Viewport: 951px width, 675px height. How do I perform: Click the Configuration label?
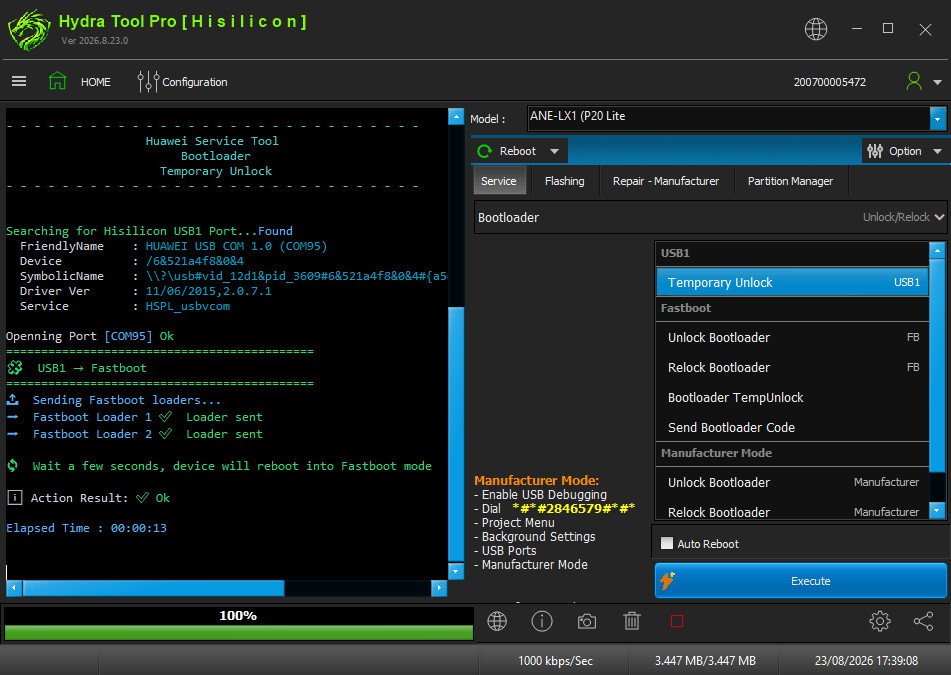tap(195, 82)
